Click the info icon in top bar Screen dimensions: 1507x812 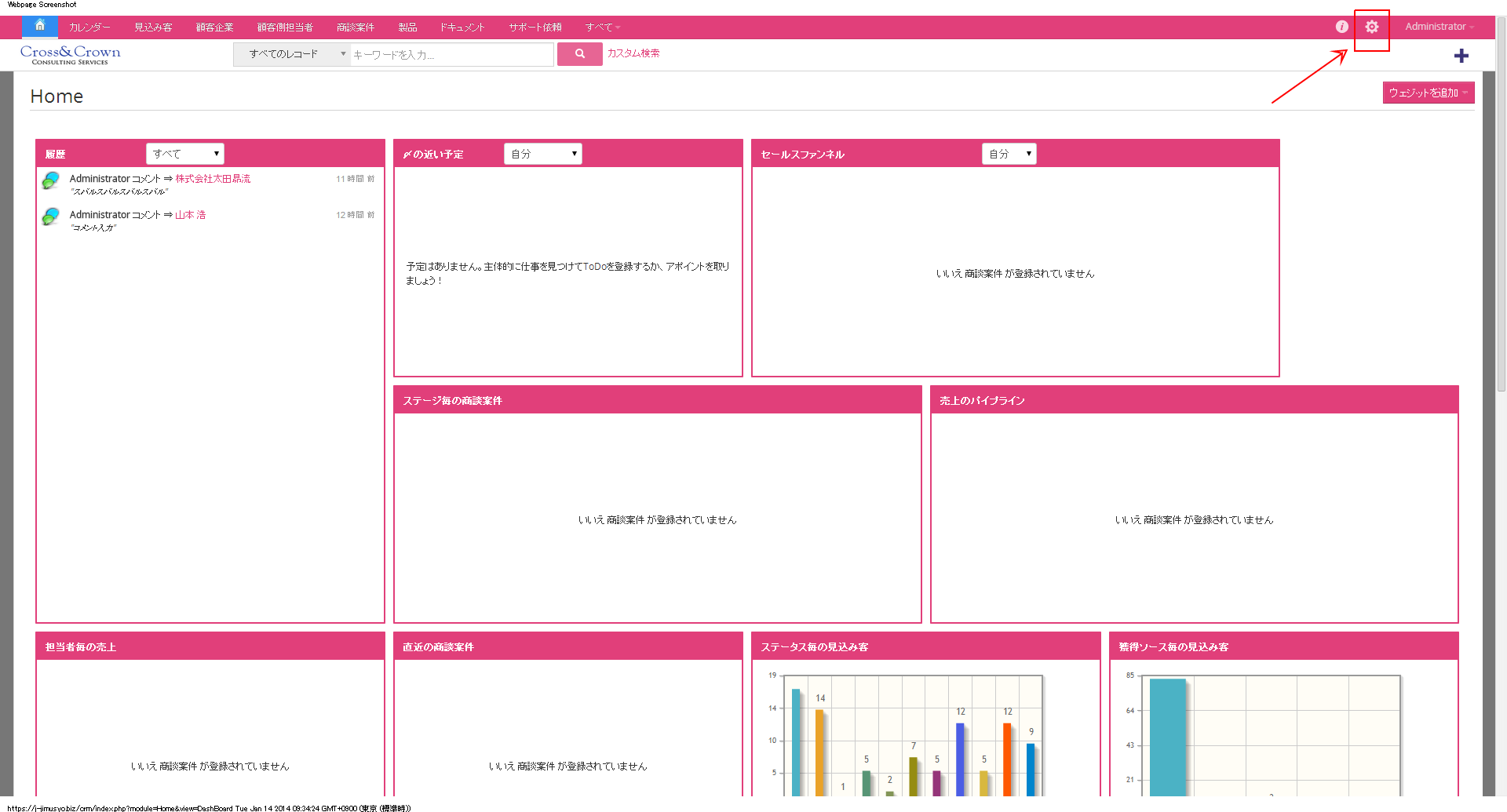[1341, 27]
